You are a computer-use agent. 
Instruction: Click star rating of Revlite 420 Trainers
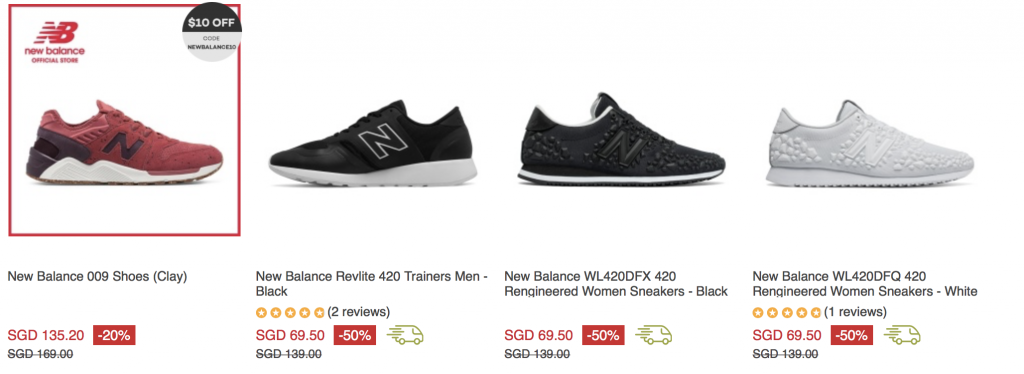tap(290, 313)
